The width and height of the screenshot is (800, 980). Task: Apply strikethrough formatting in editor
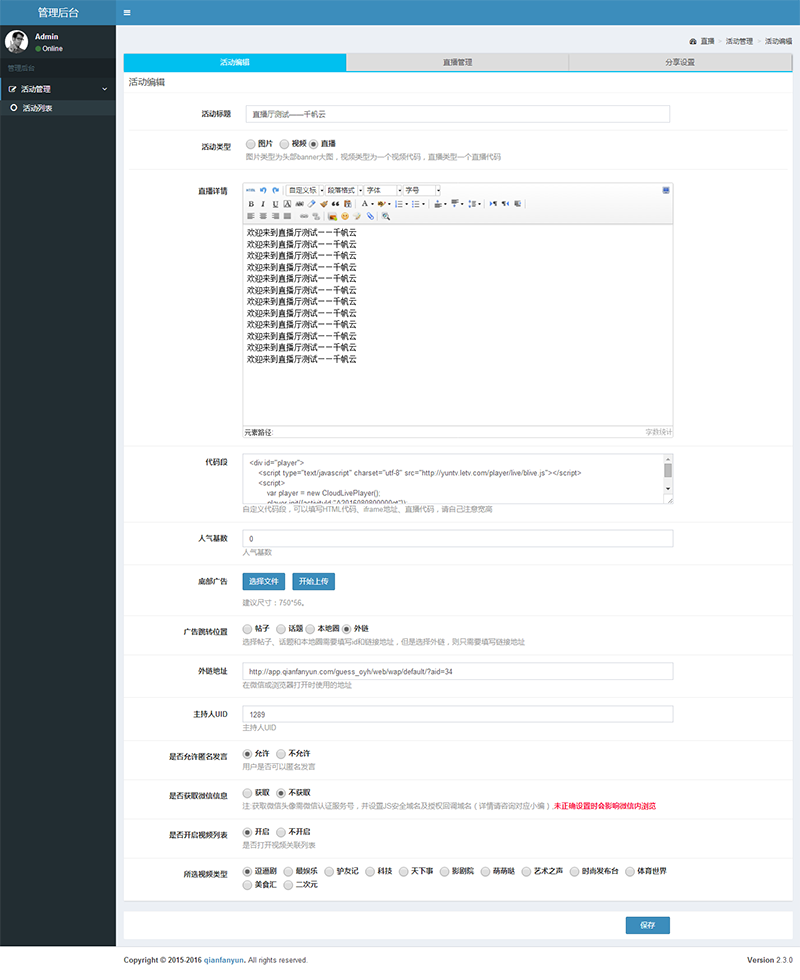[x=300, y=204]
